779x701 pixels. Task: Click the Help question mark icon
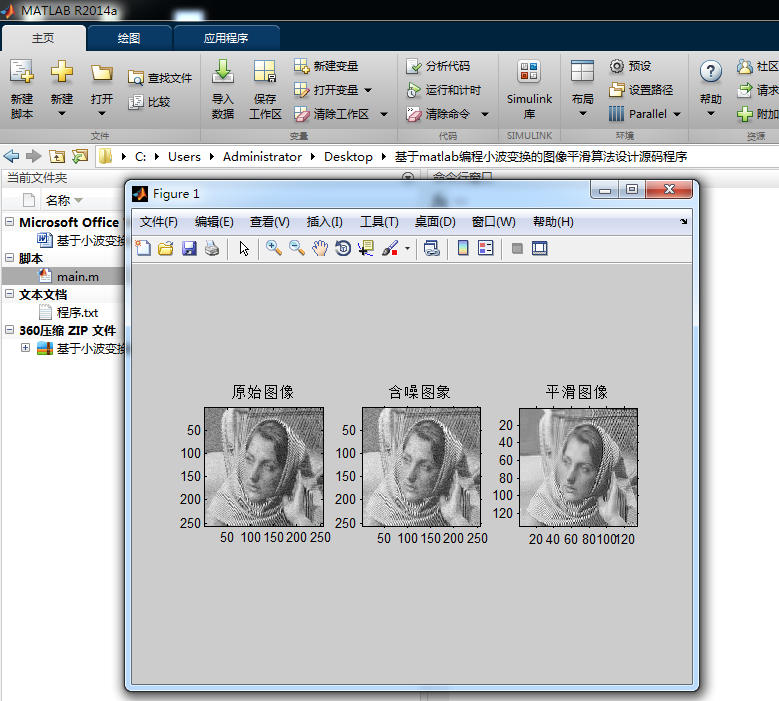tap(710, 72)
